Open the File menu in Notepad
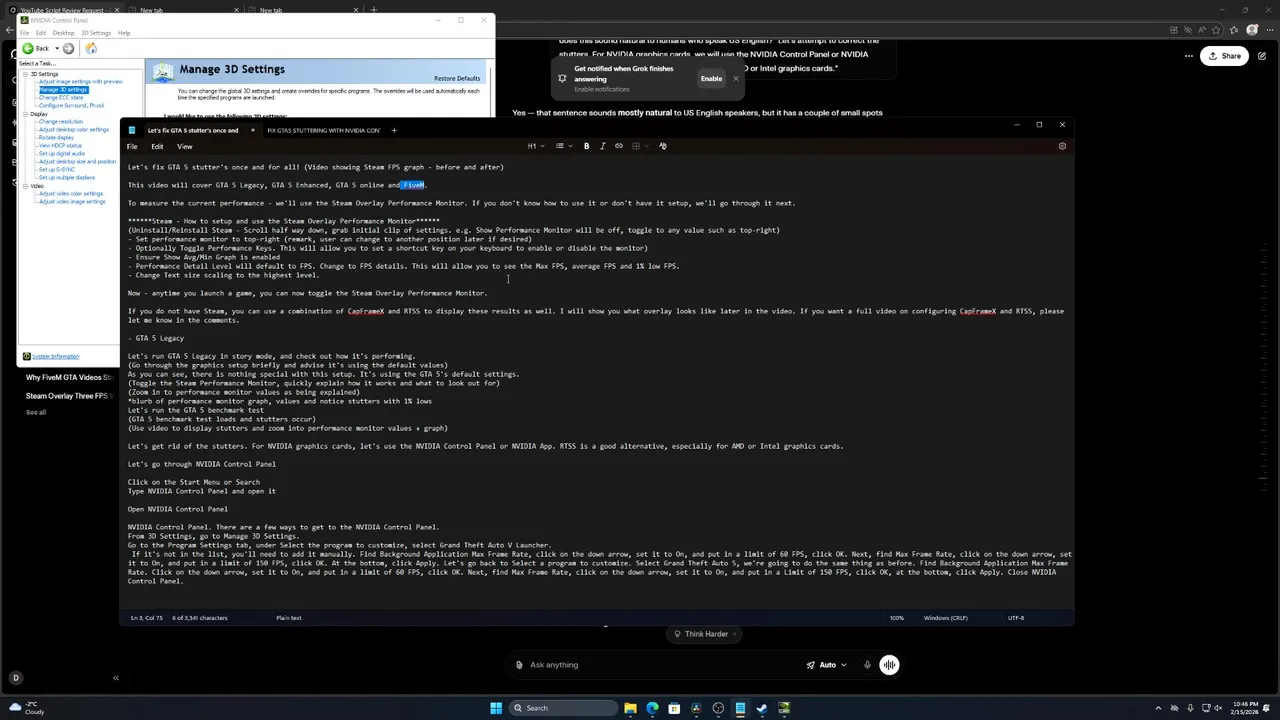 [132, 147]
